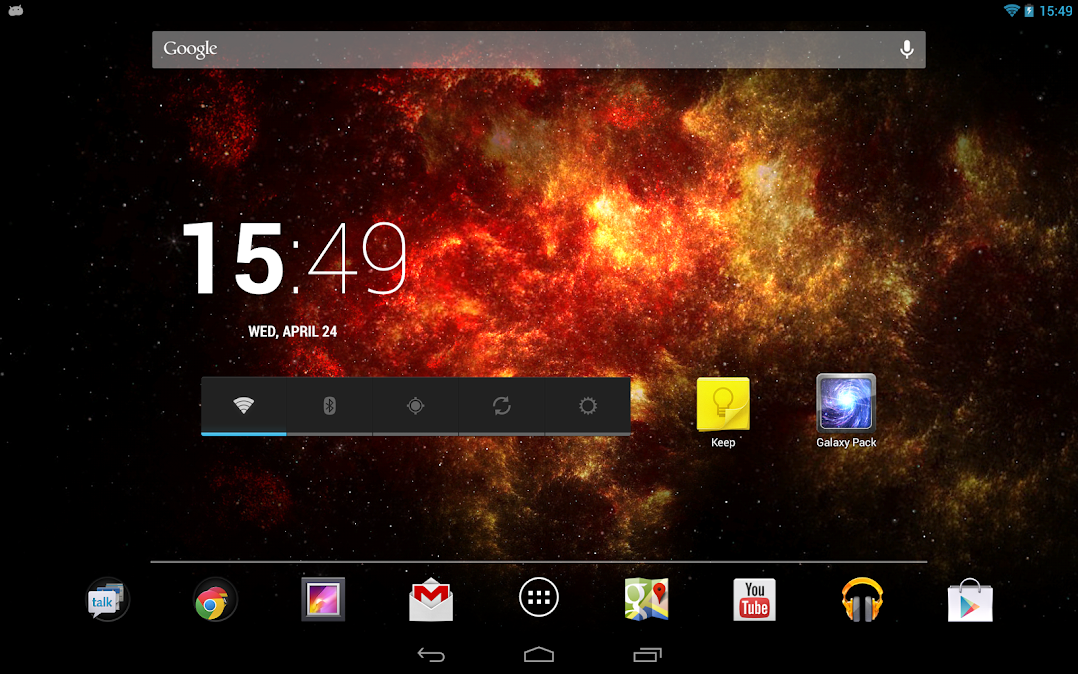Tap the Home navigation button
The width and height of the screenshot is (1078, 674).
tap(539, 654)
